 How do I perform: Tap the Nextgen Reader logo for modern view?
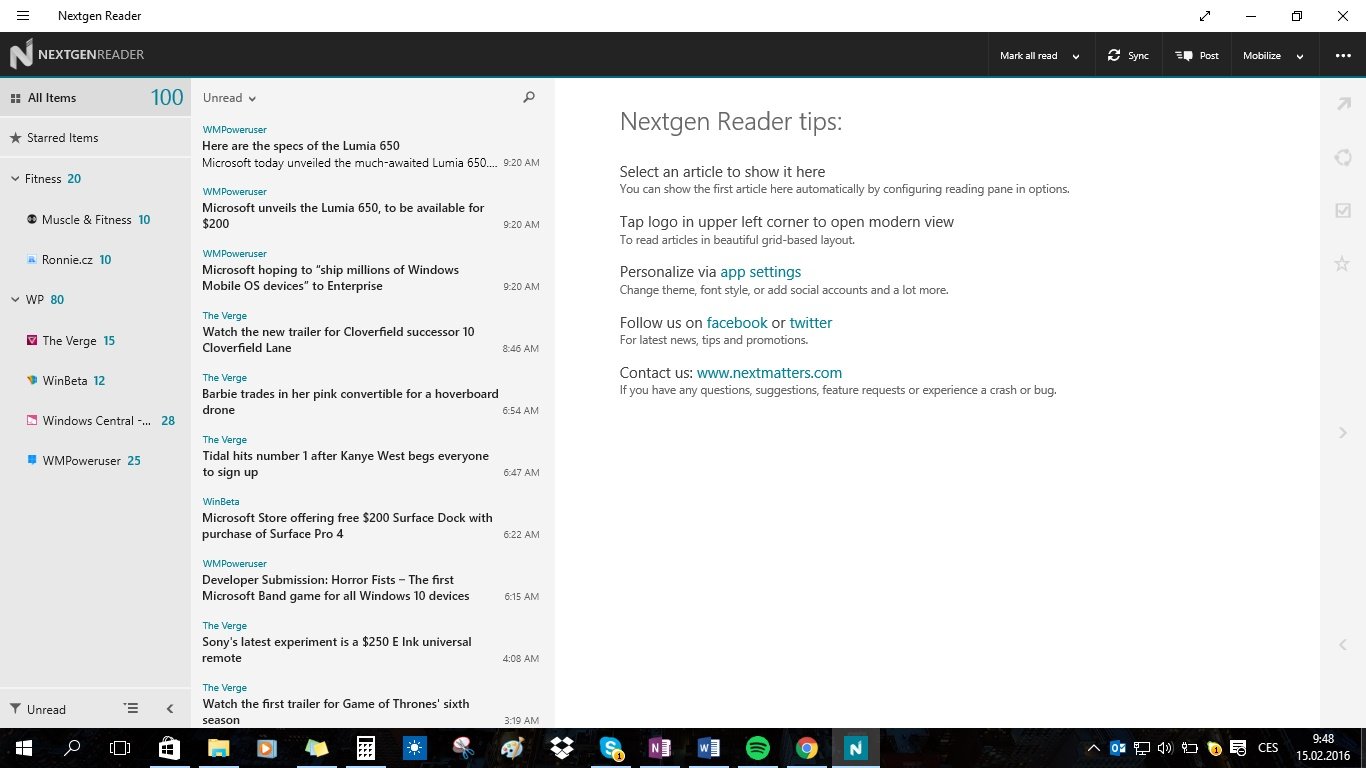pyautogui.click(x=77, y=55)
